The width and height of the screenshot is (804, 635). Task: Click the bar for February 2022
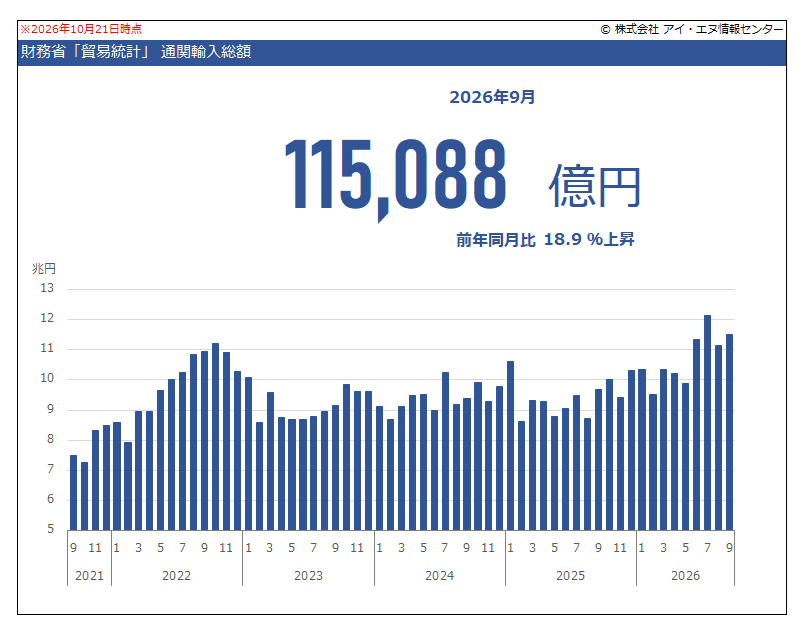(128, 486)
